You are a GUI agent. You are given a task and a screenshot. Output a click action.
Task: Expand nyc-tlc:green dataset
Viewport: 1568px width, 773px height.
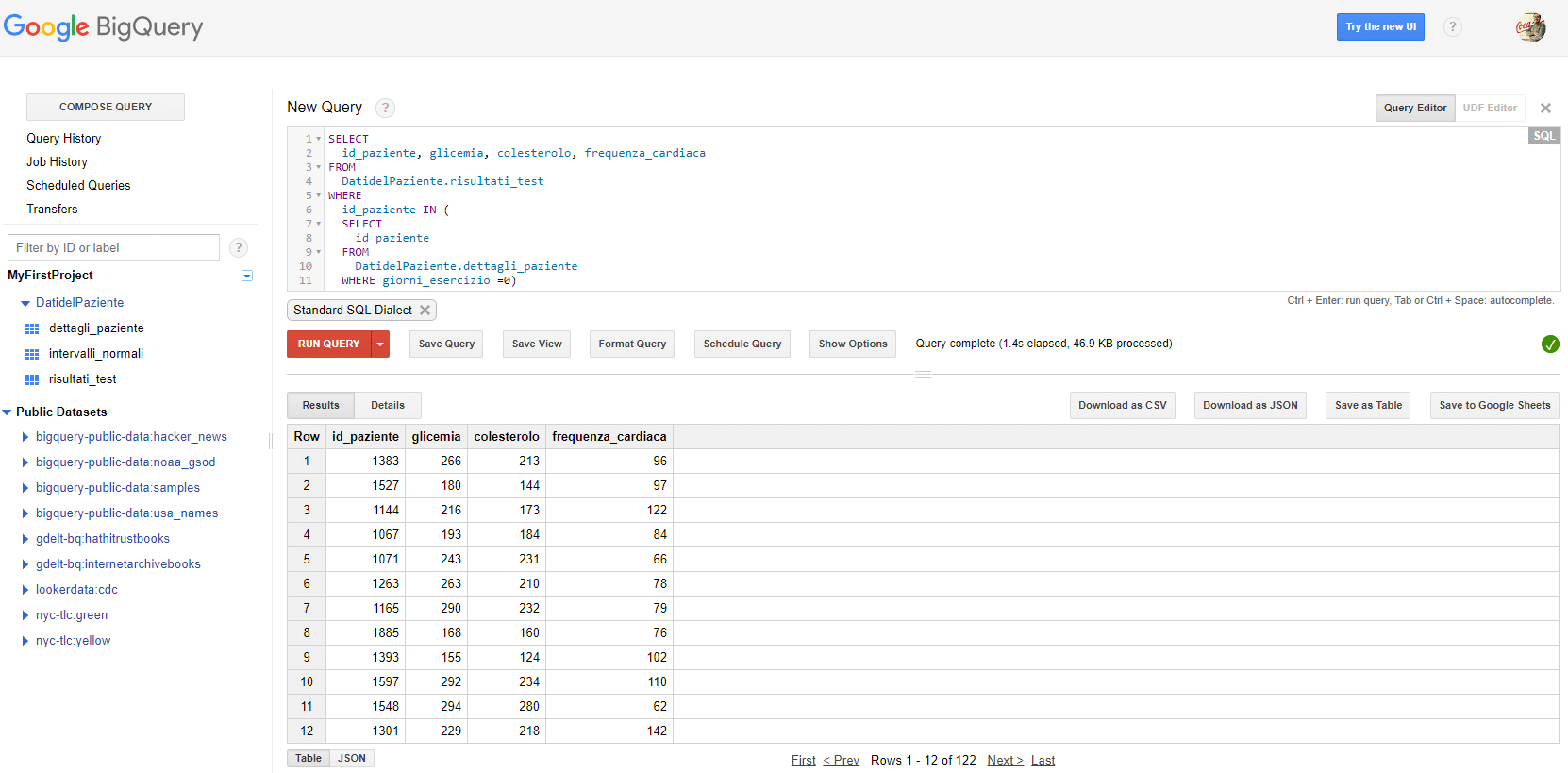click(25, 615)
